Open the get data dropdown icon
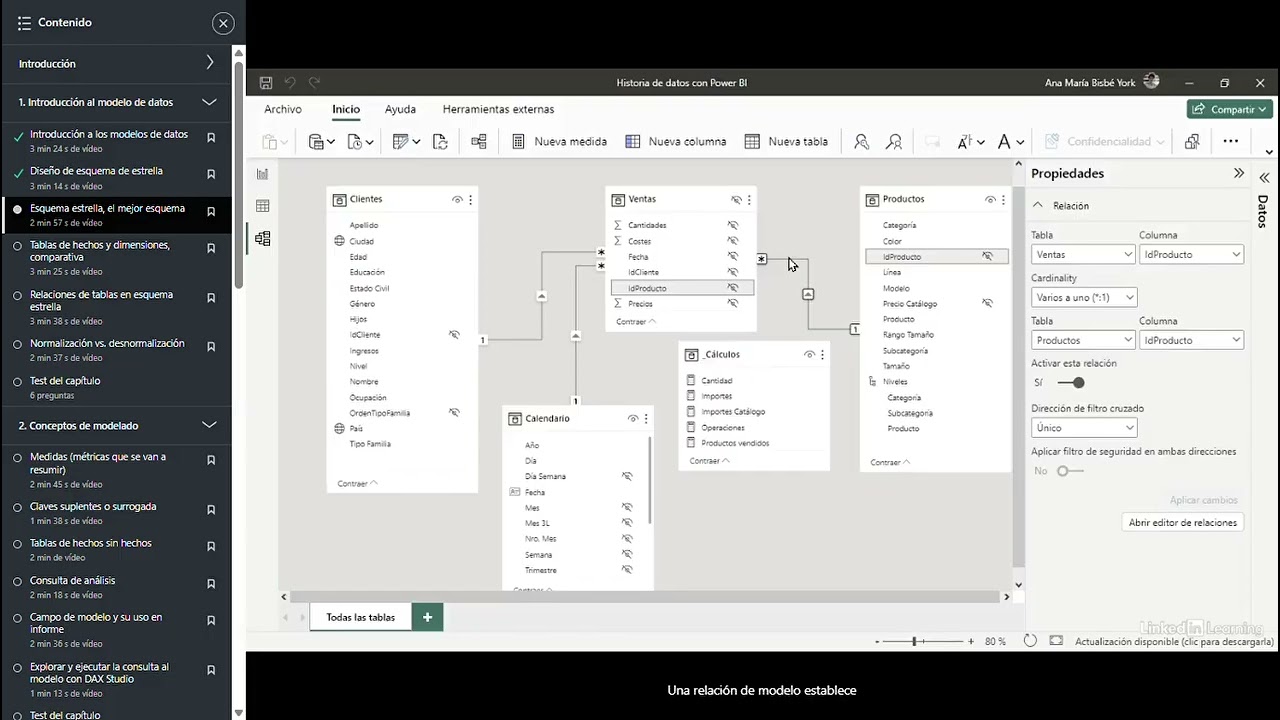This screenshot has height=720, width=1280. [x=322, y=142]
